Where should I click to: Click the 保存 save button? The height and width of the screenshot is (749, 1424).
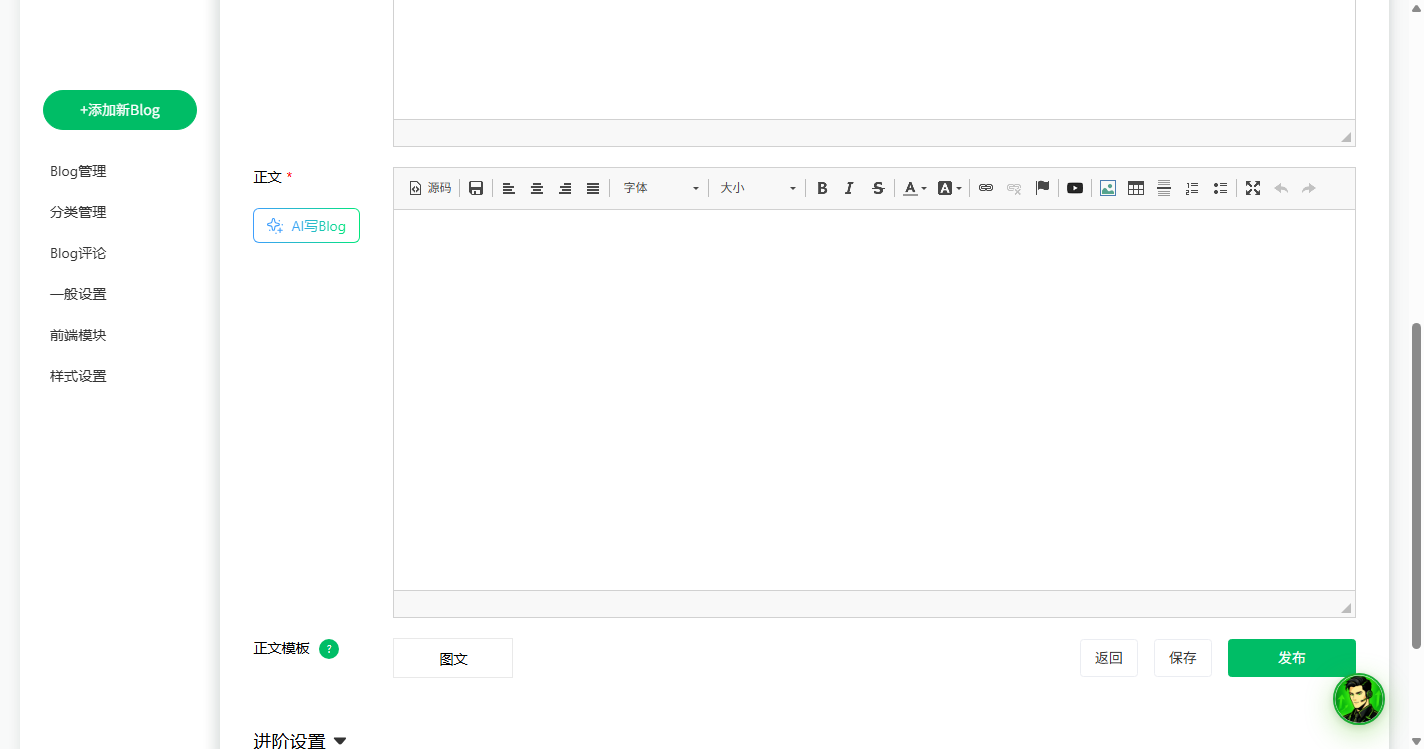(x=1183, y=658)
